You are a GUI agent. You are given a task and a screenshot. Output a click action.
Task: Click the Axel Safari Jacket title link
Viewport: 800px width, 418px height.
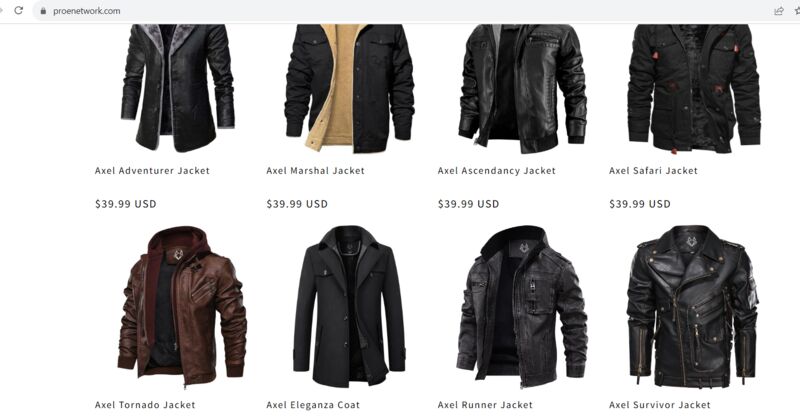653,170
